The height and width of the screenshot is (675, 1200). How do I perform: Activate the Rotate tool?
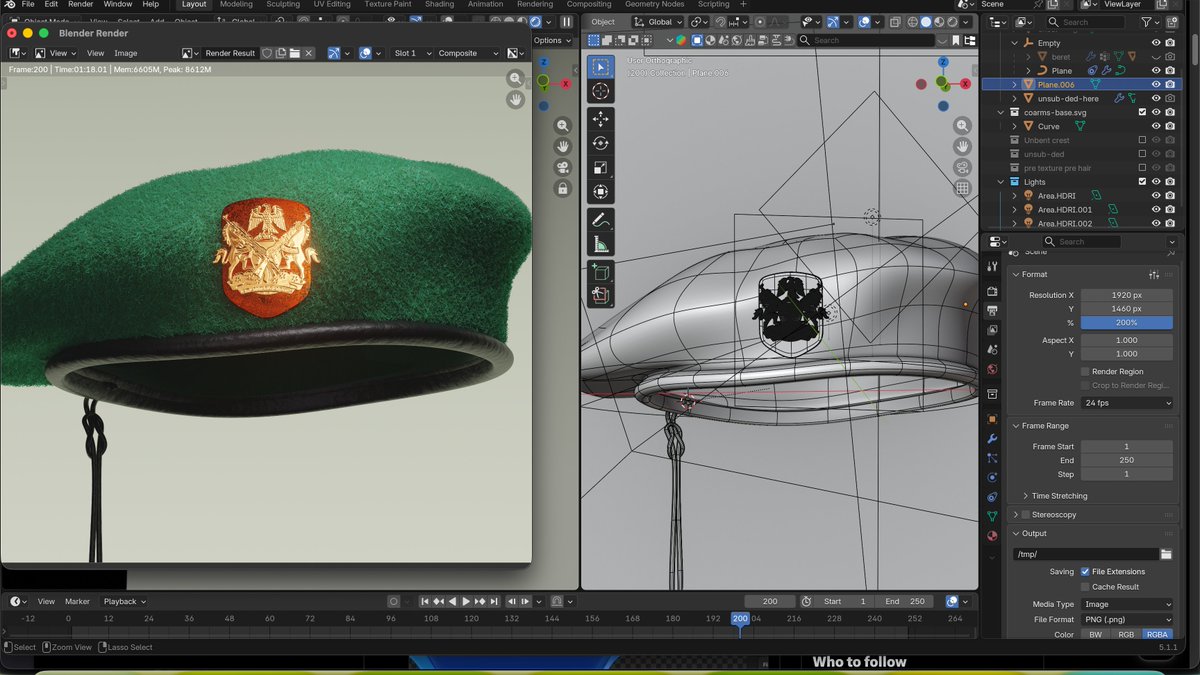tap(600, 143)
